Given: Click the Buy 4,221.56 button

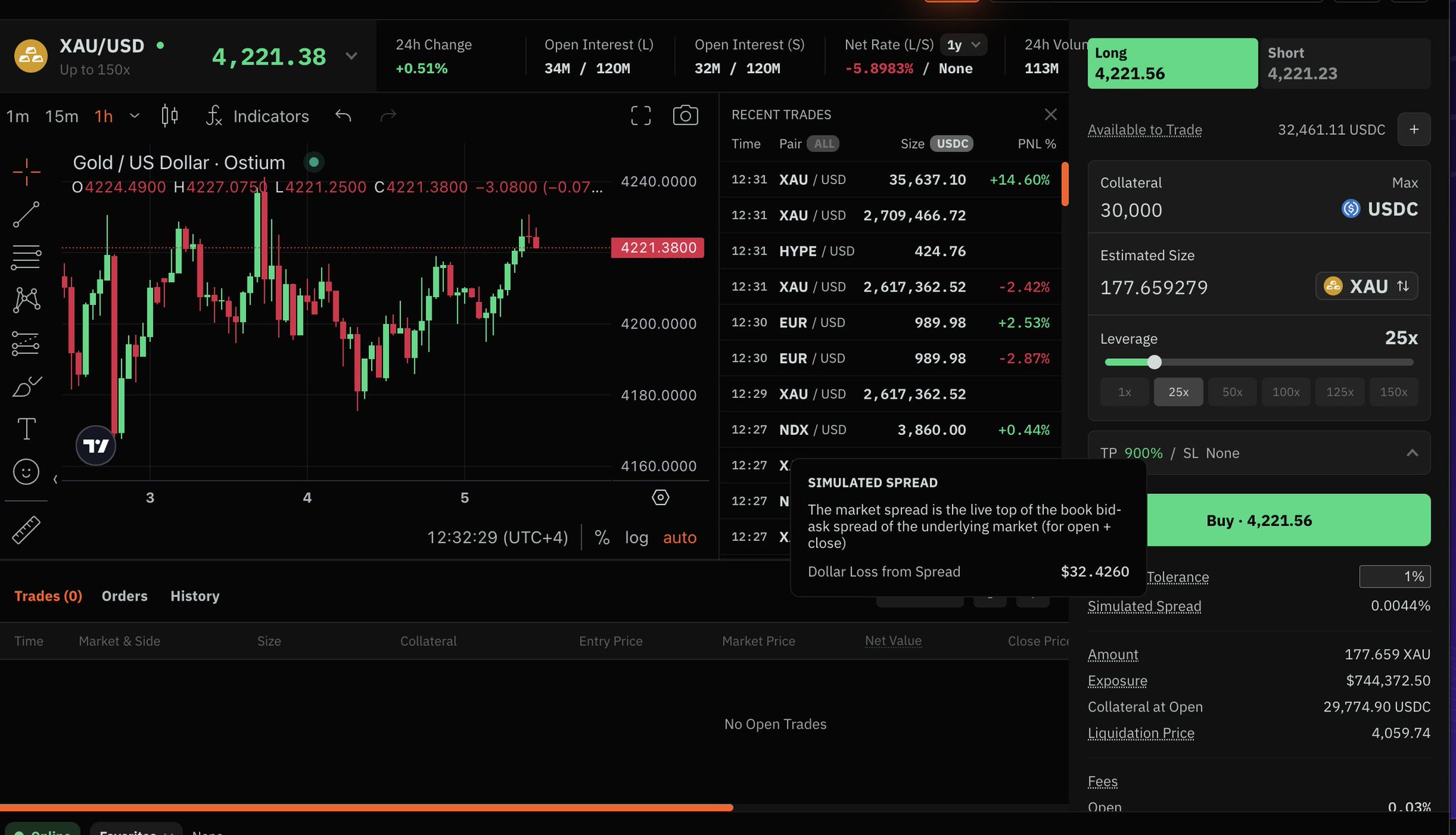Looking at the screenshot, I should pyautogui.click(x=1259, y=520).
